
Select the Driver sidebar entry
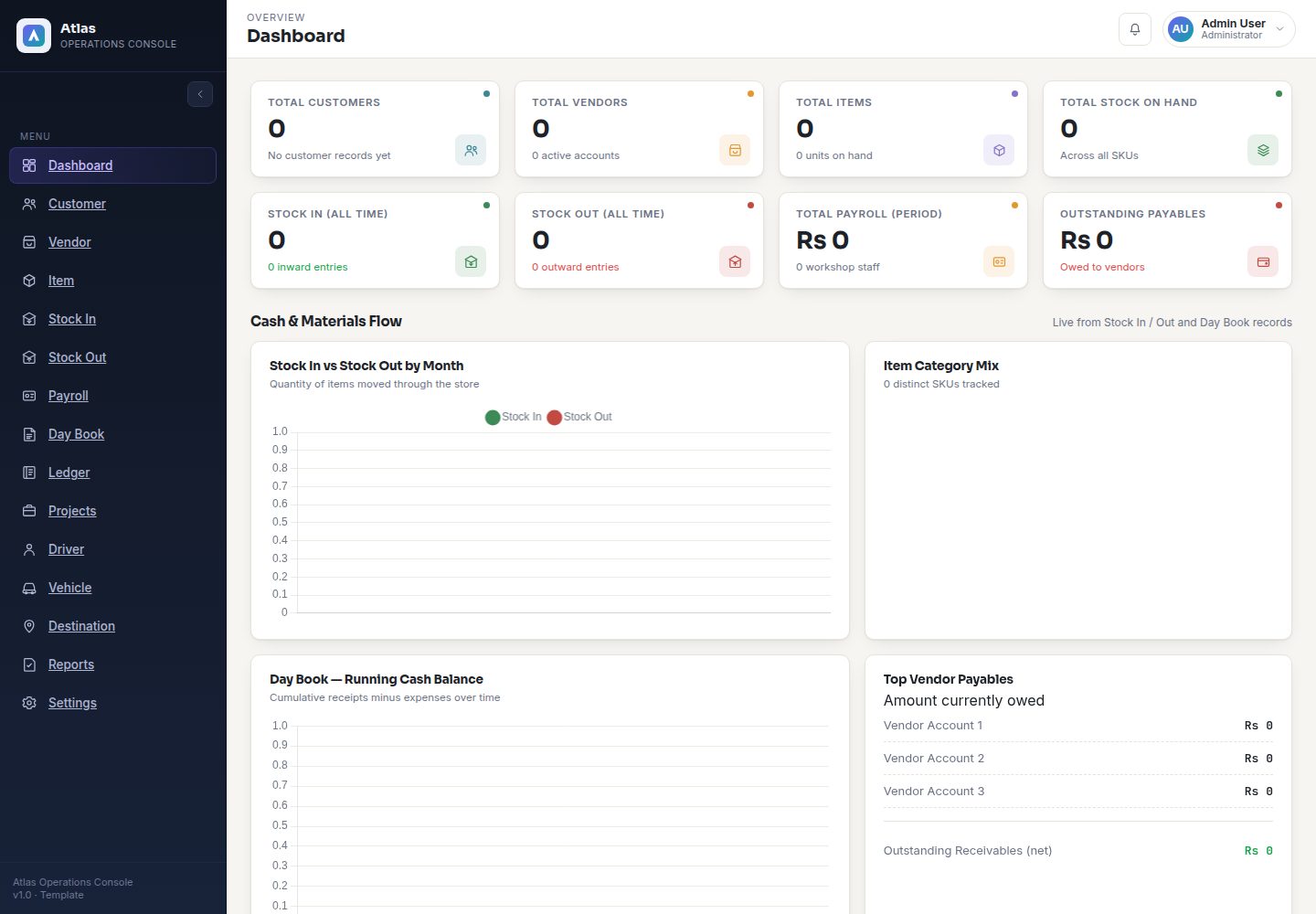click(113, 549)
